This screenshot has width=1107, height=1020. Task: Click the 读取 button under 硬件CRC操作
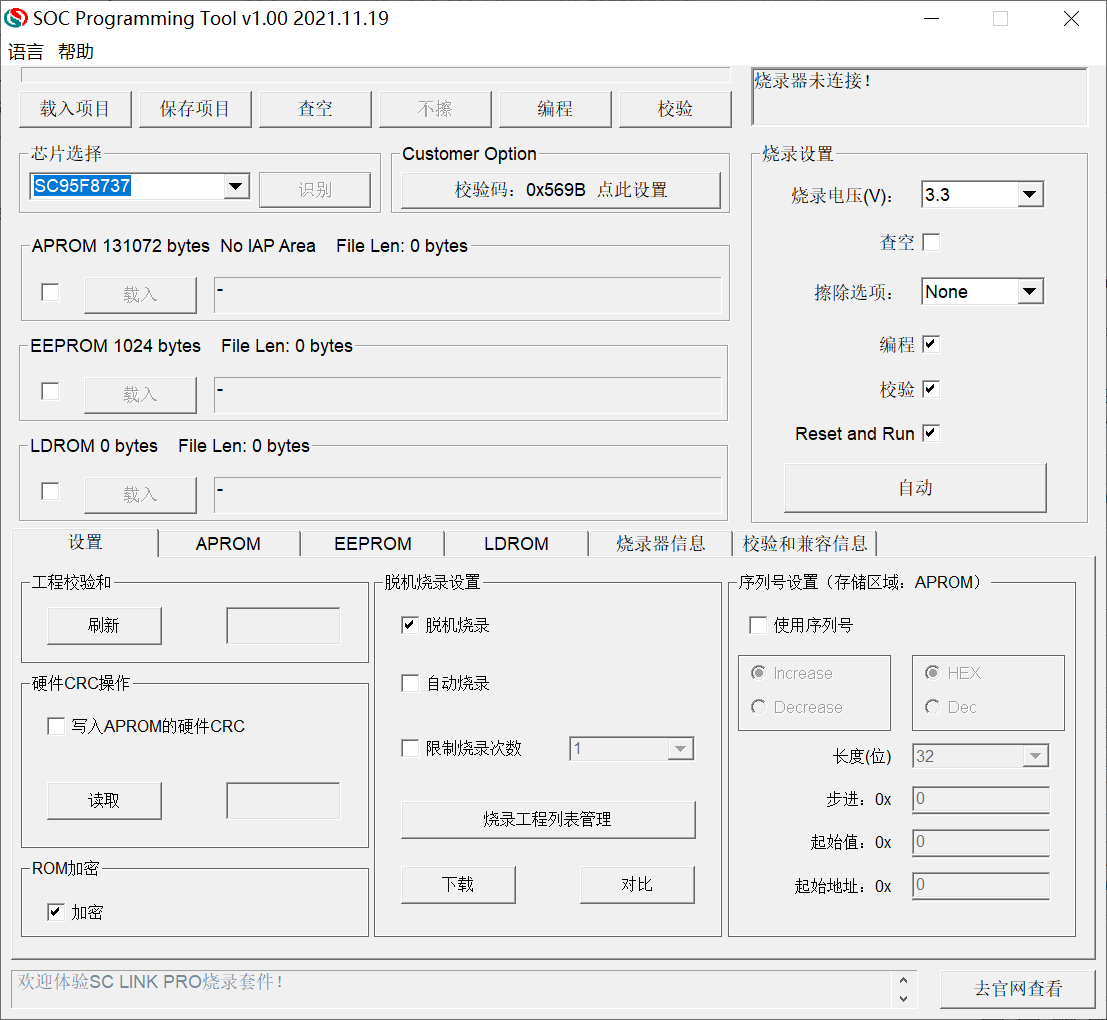pyautogui.click(x=104, y=800)
